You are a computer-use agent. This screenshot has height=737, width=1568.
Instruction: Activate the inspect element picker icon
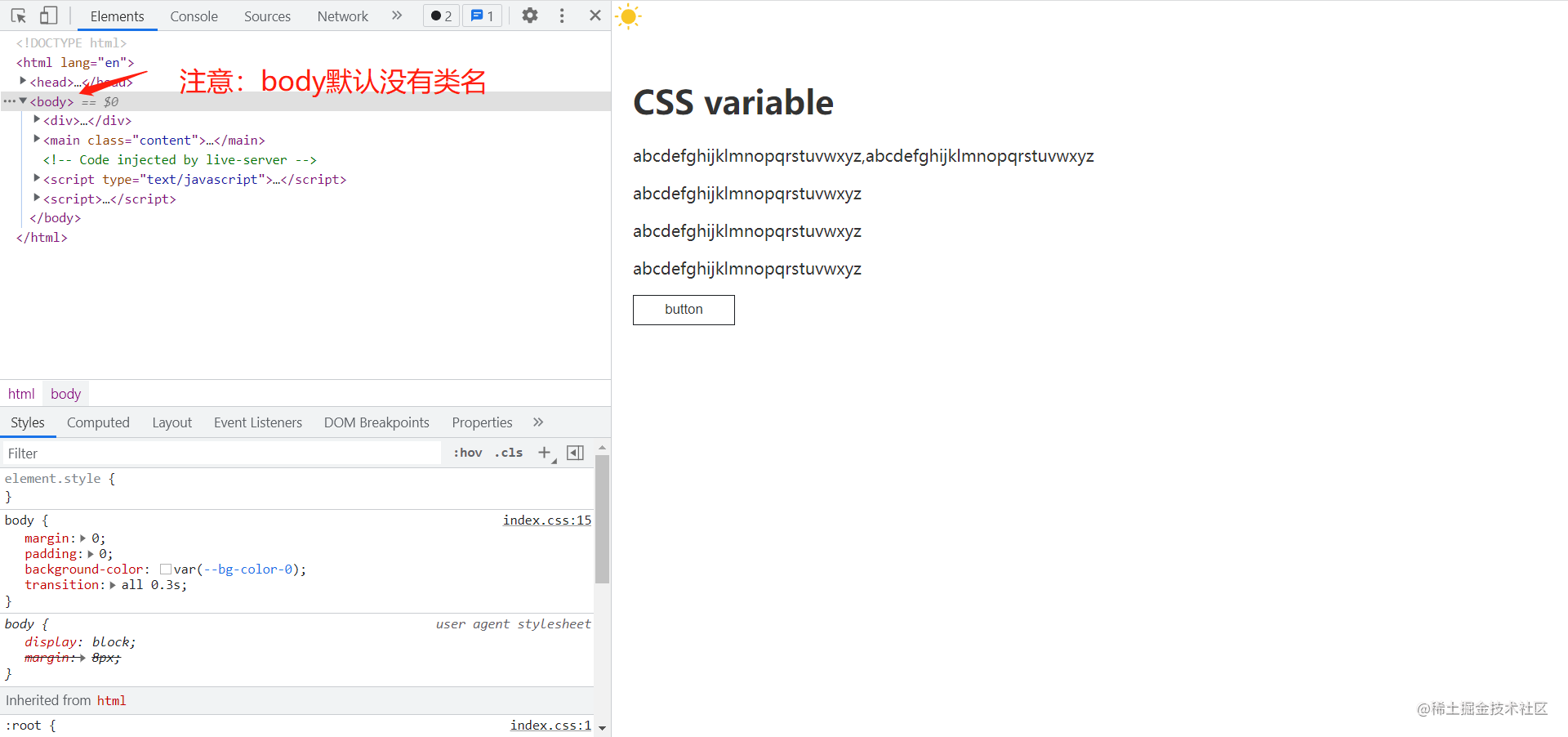point(19,16)
